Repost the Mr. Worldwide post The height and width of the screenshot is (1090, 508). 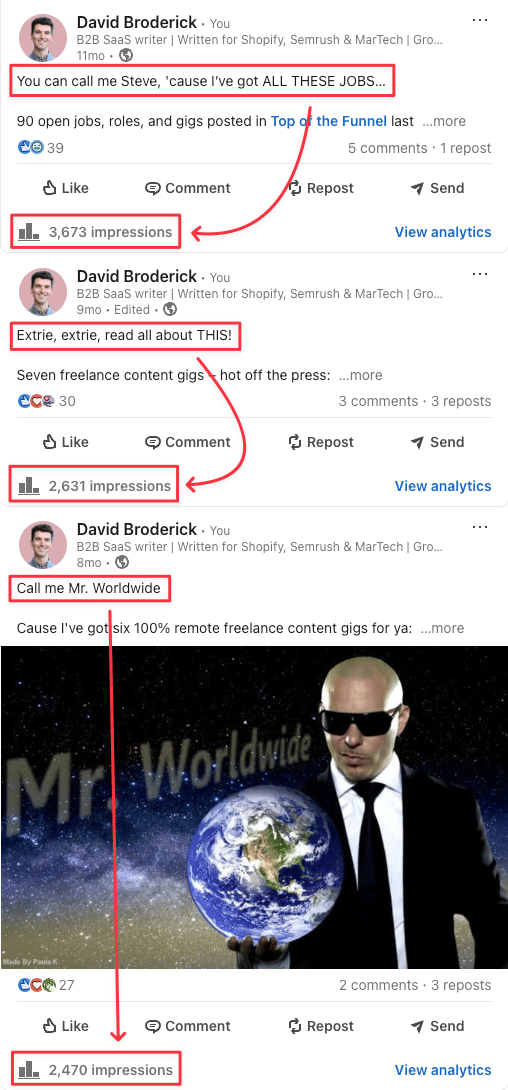coord(320,1026)
